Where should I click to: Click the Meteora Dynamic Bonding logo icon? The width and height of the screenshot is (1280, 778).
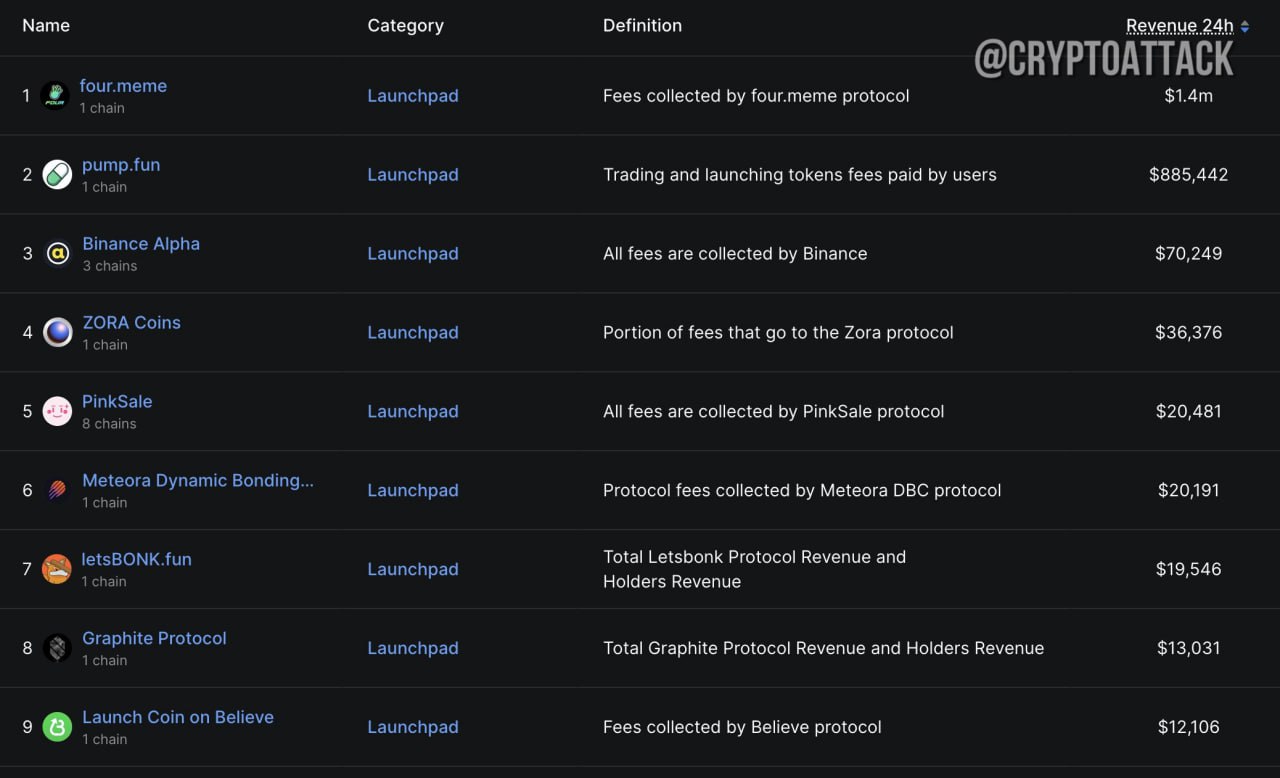click(x=57, y=491)
